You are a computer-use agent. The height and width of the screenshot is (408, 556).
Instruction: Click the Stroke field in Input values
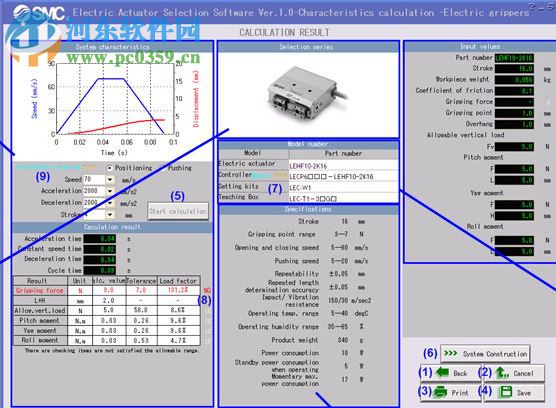click(x=514, y=69)
